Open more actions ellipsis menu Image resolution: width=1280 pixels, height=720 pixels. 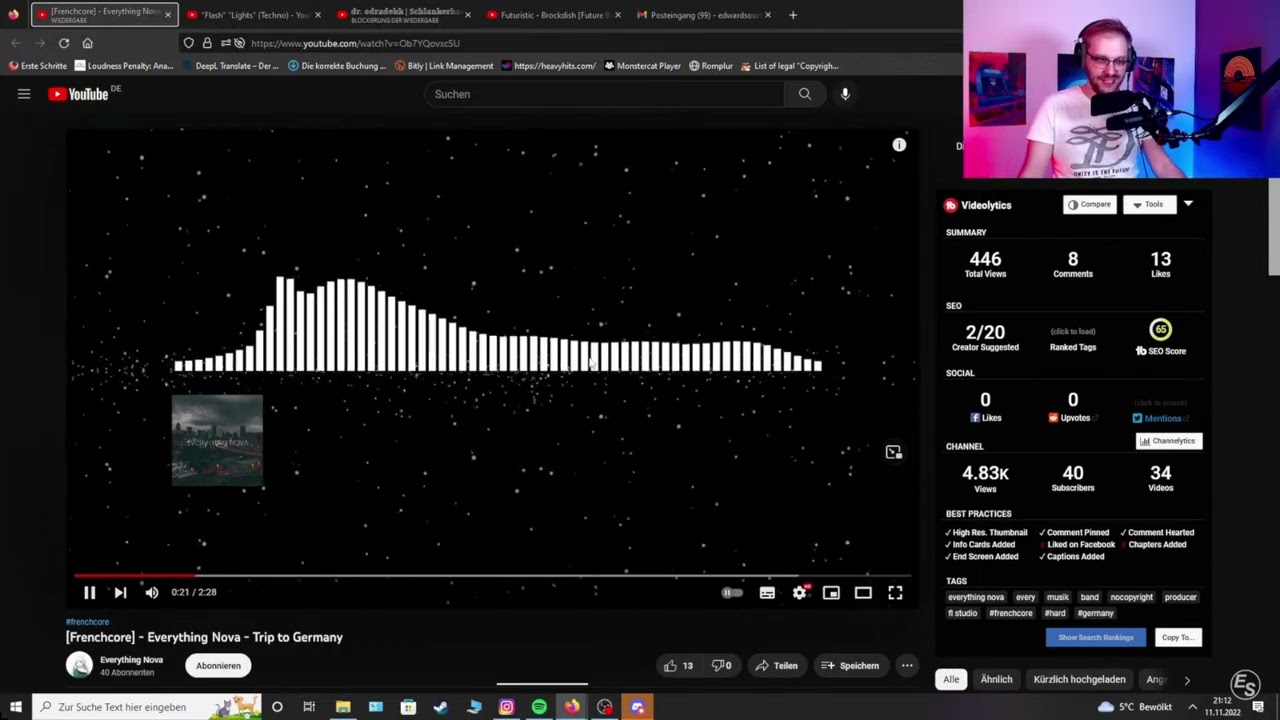point(907,666)
